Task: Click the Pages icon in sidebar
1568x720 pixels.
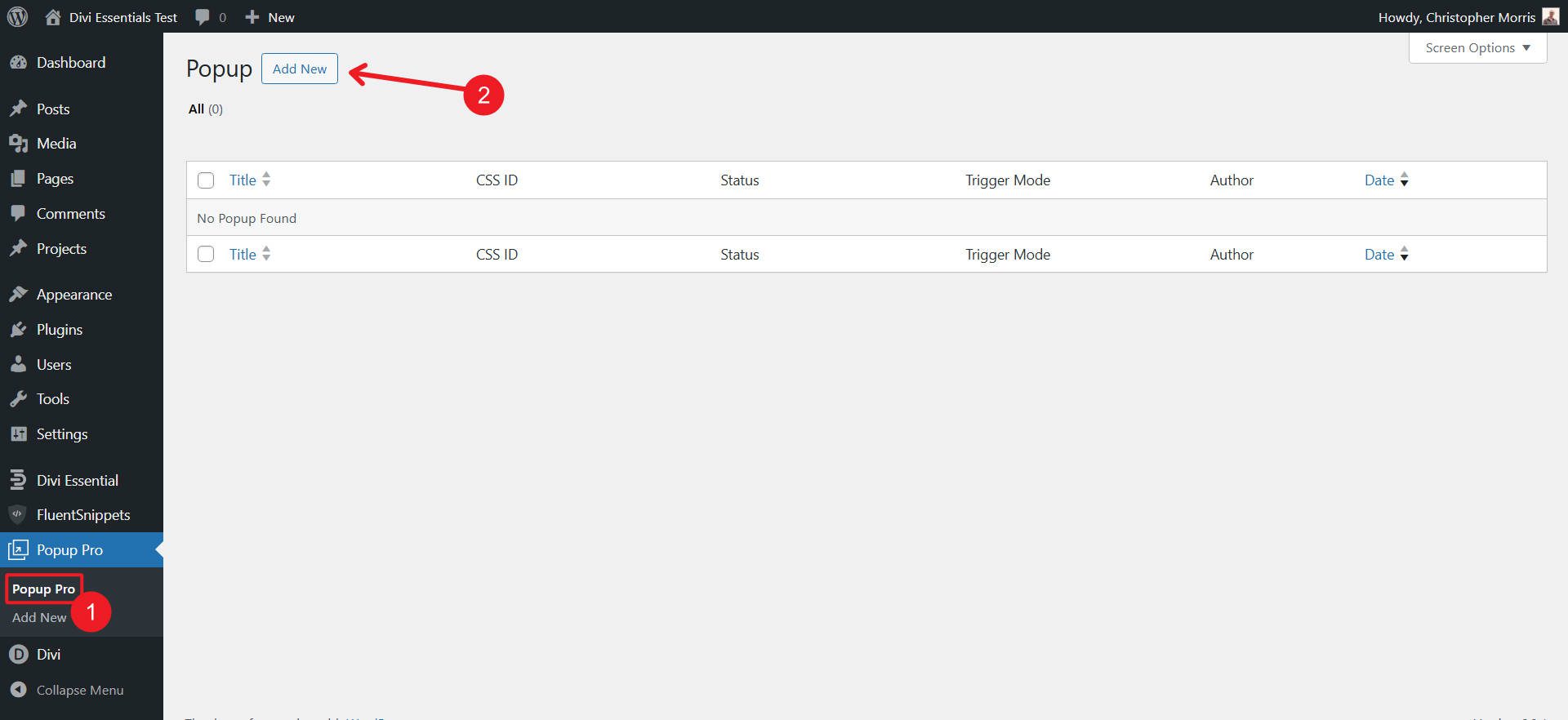Action: pyautogui.click(x=18, y=179)
